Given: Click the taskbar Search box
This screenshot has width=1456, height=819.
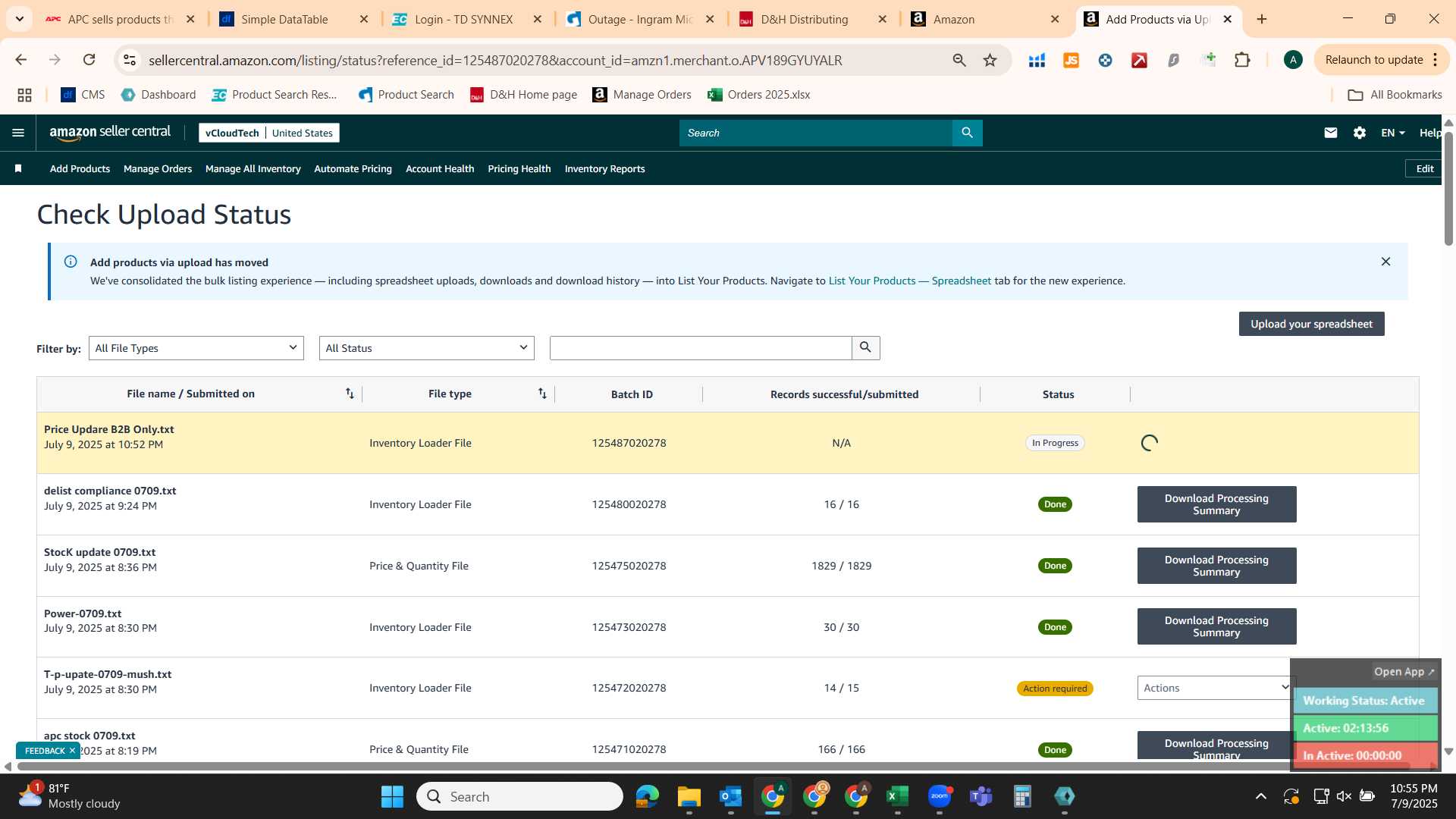Looking at the screenshot, I should [519, 796].
